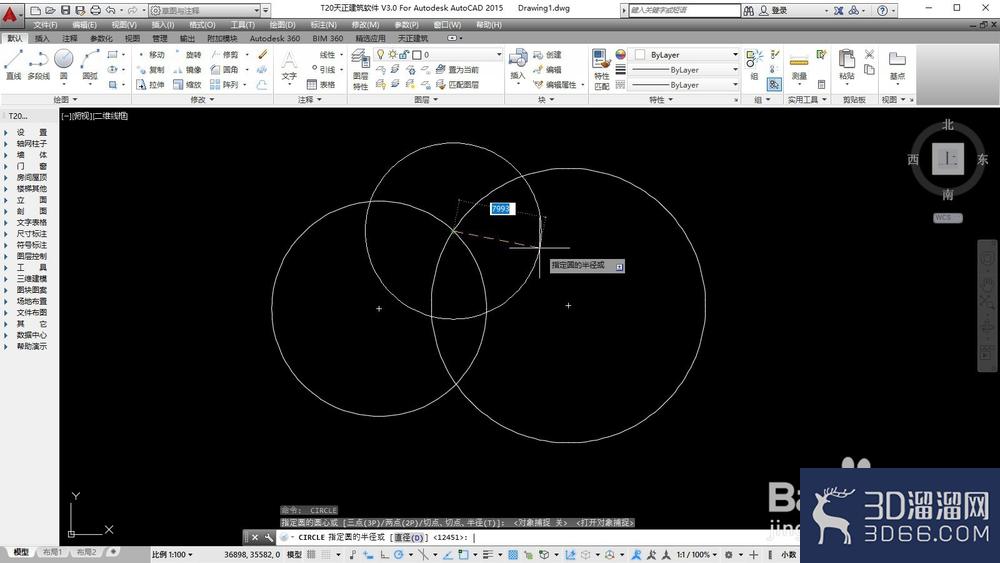Toggle ortho mode in status bar
This screenshot has height=563, width=1000.
coord(385,555)
